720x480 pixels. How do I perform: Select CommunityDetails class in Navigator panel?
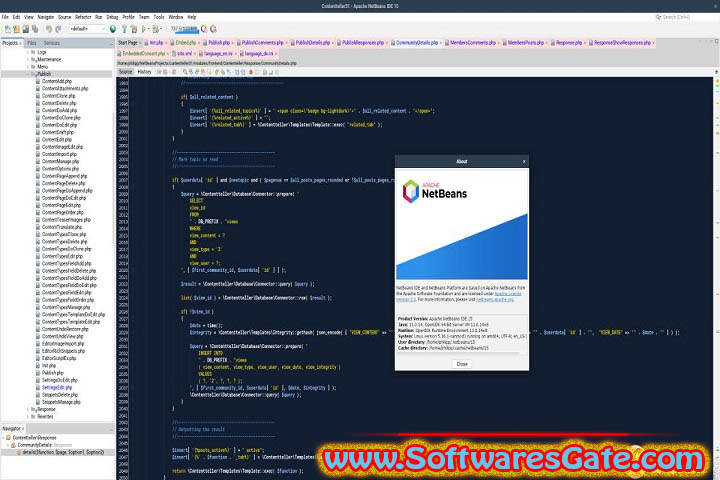pyautogui.click(x=34, y=445)
